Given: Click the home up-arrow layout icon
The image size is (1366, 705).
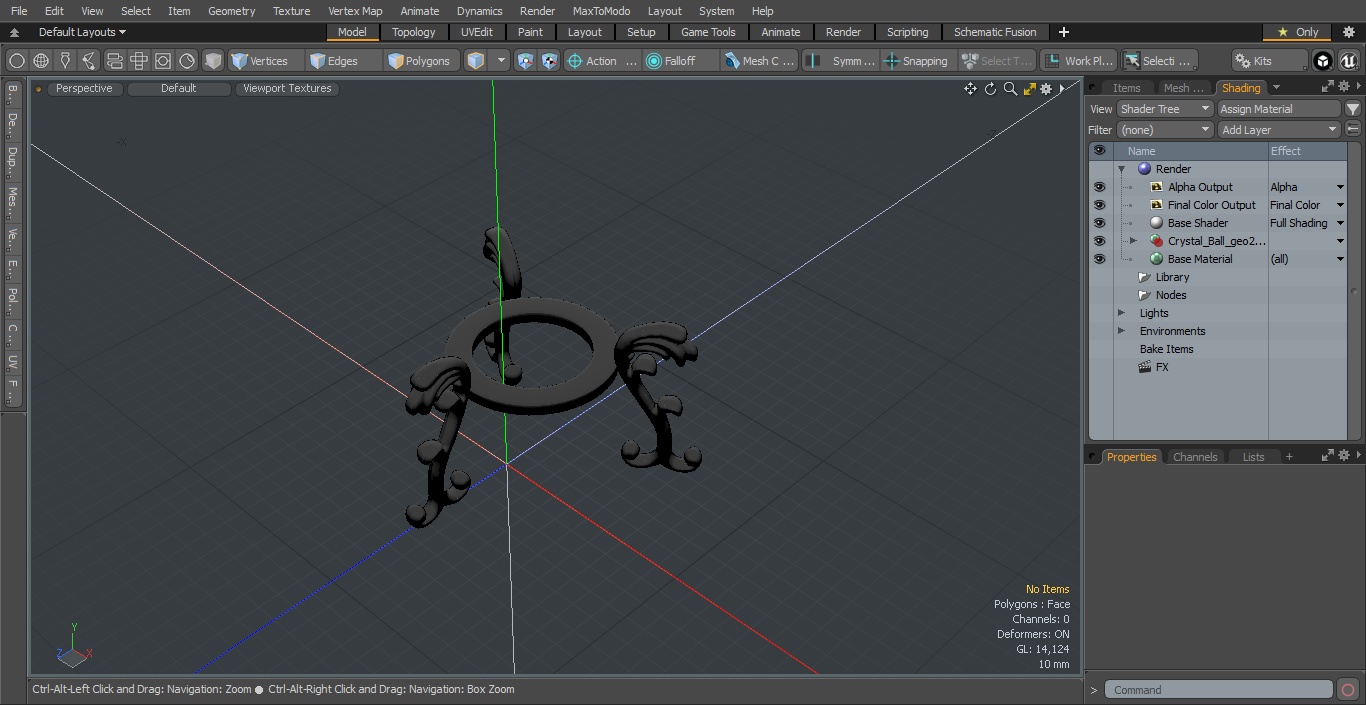Looking at the screenshot, I should coord(14,32).
